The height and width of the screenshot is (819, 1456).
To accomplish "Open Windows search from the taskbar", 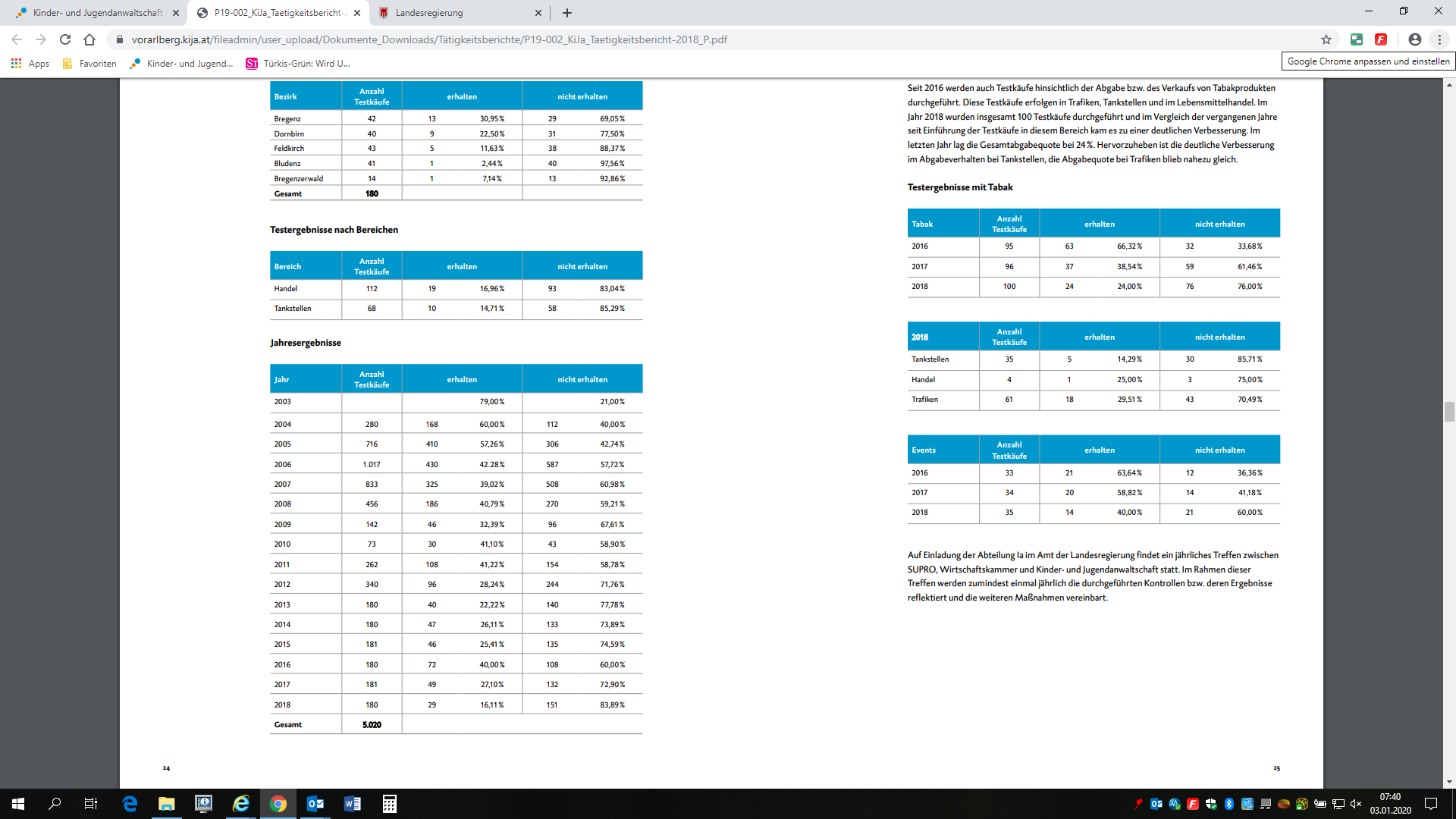I will point(55,804).
